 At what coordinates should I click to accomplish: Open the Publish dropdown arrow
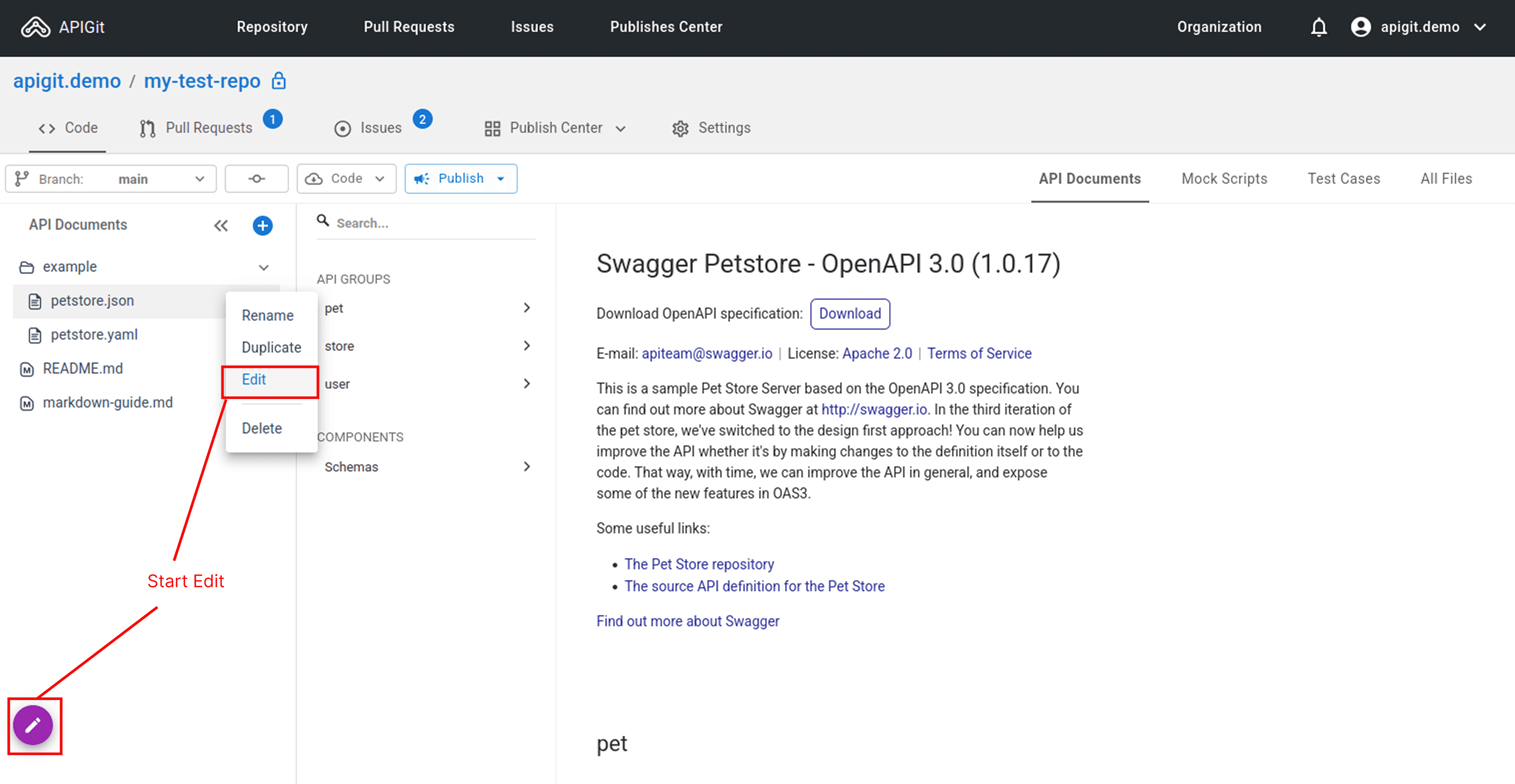tap(501, 179)
